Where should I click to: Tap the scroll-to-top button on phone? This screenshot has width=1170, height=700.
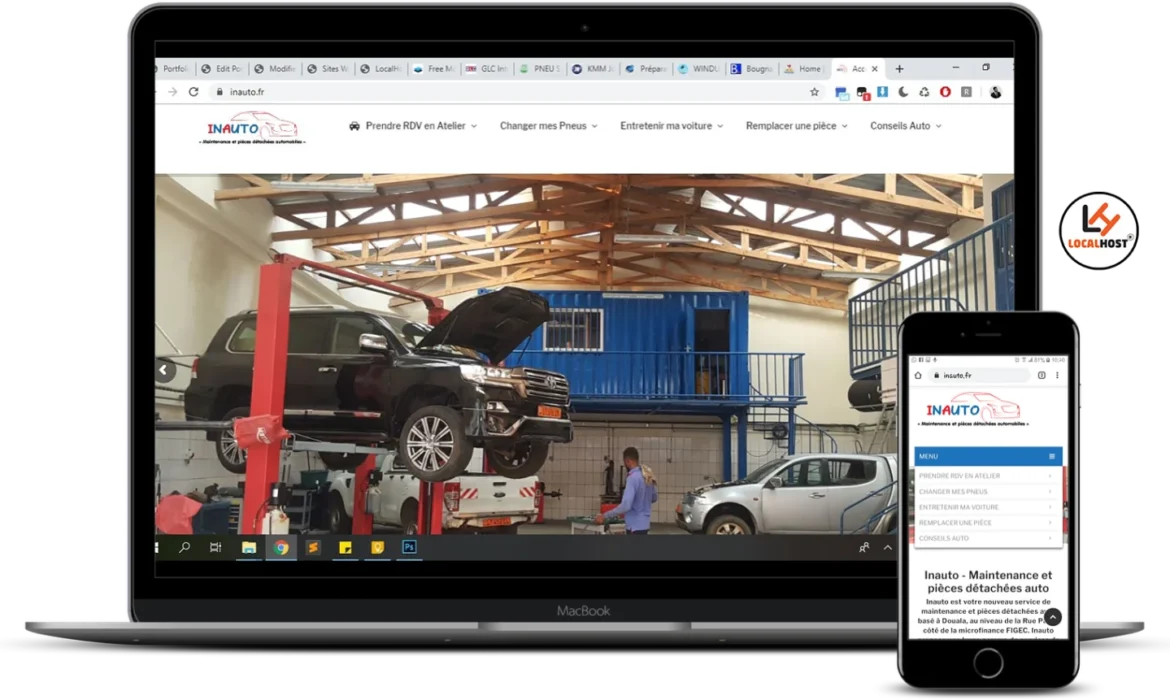coord(1052,618)
